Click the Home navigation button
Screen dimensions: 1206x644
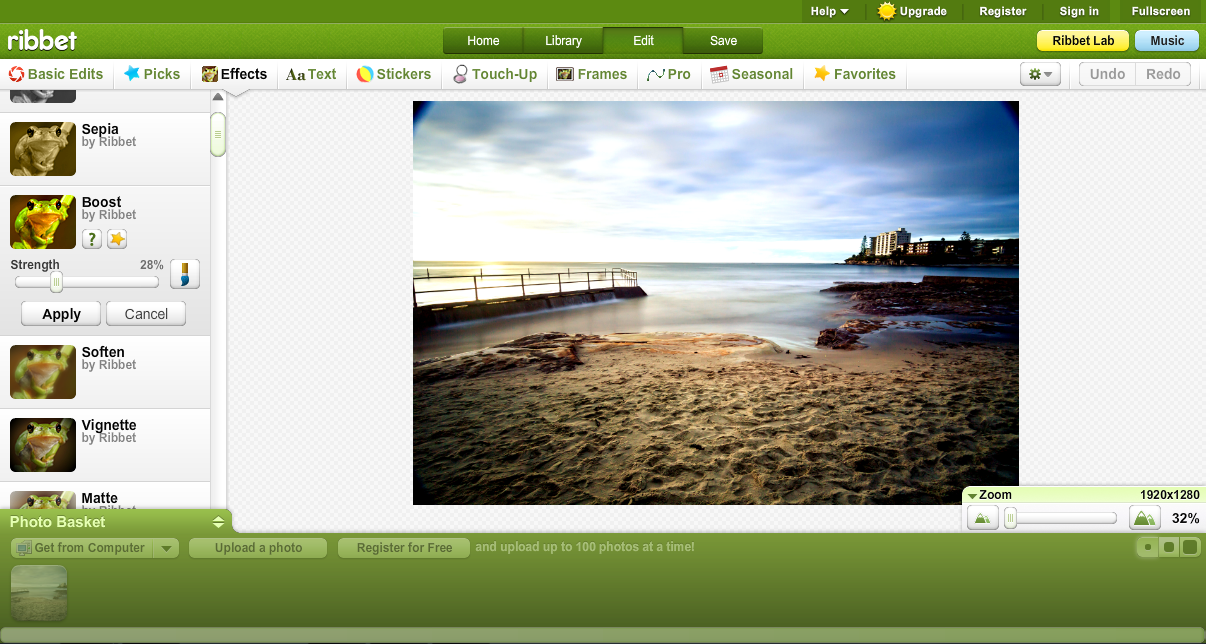483,41
